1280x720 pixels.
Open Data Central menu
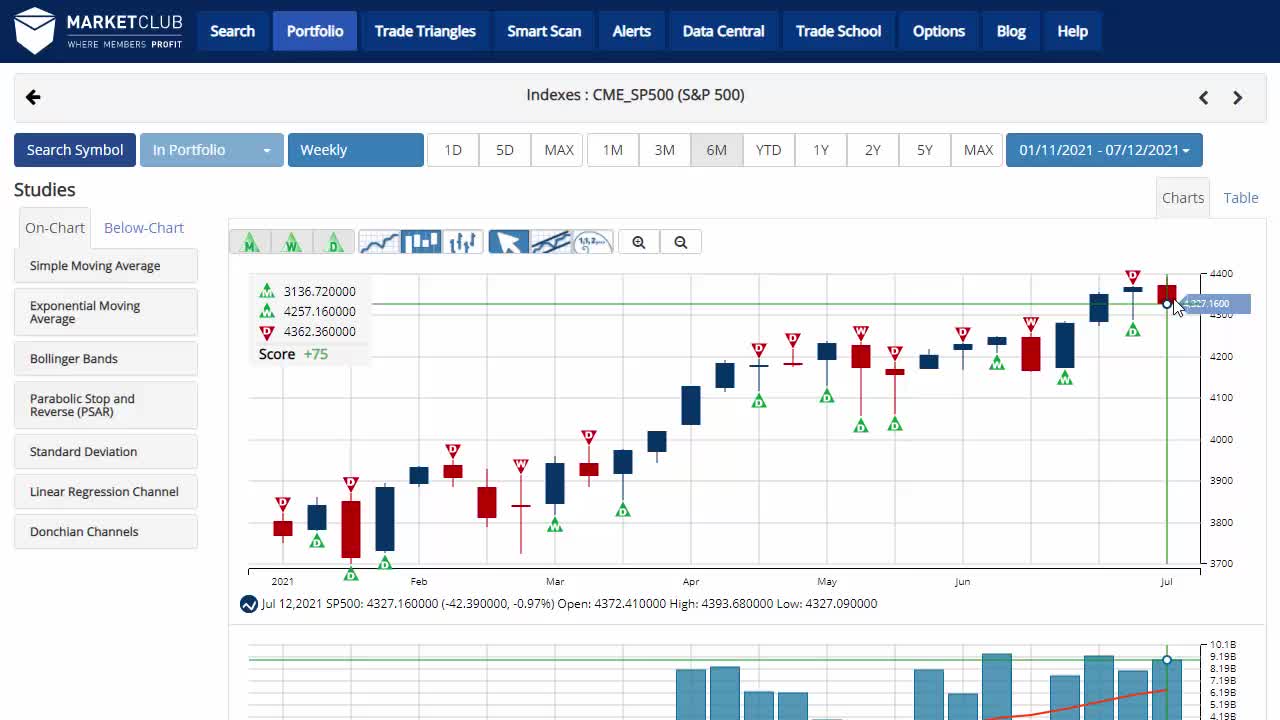[x=724, y=31]
